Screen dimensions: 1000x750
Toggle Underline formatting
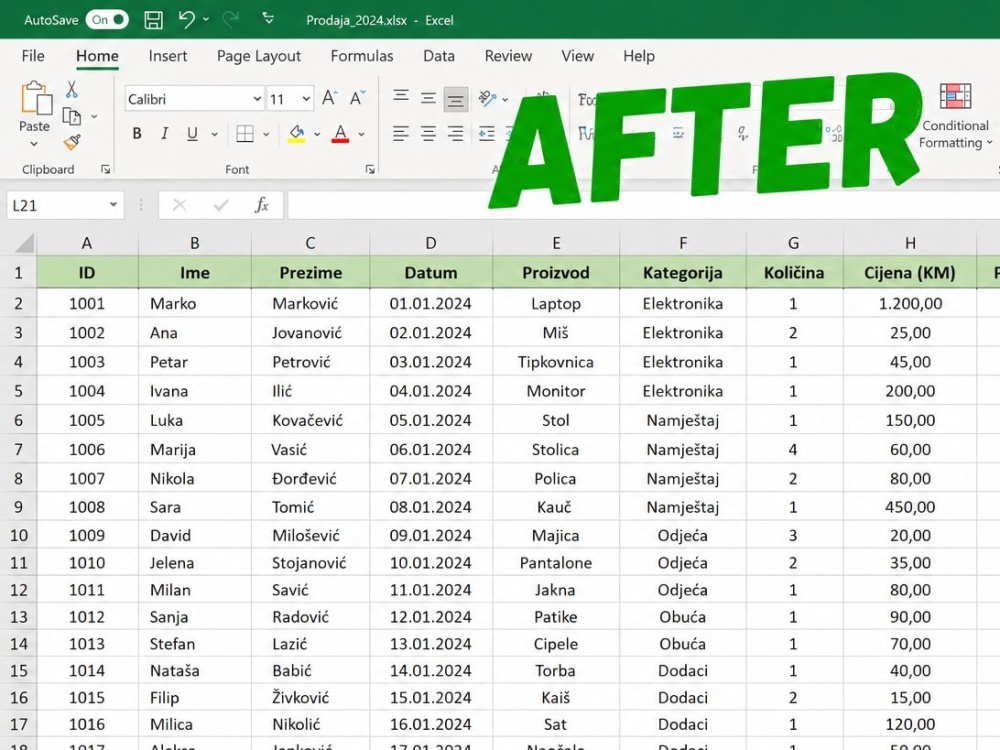point(192,133)
